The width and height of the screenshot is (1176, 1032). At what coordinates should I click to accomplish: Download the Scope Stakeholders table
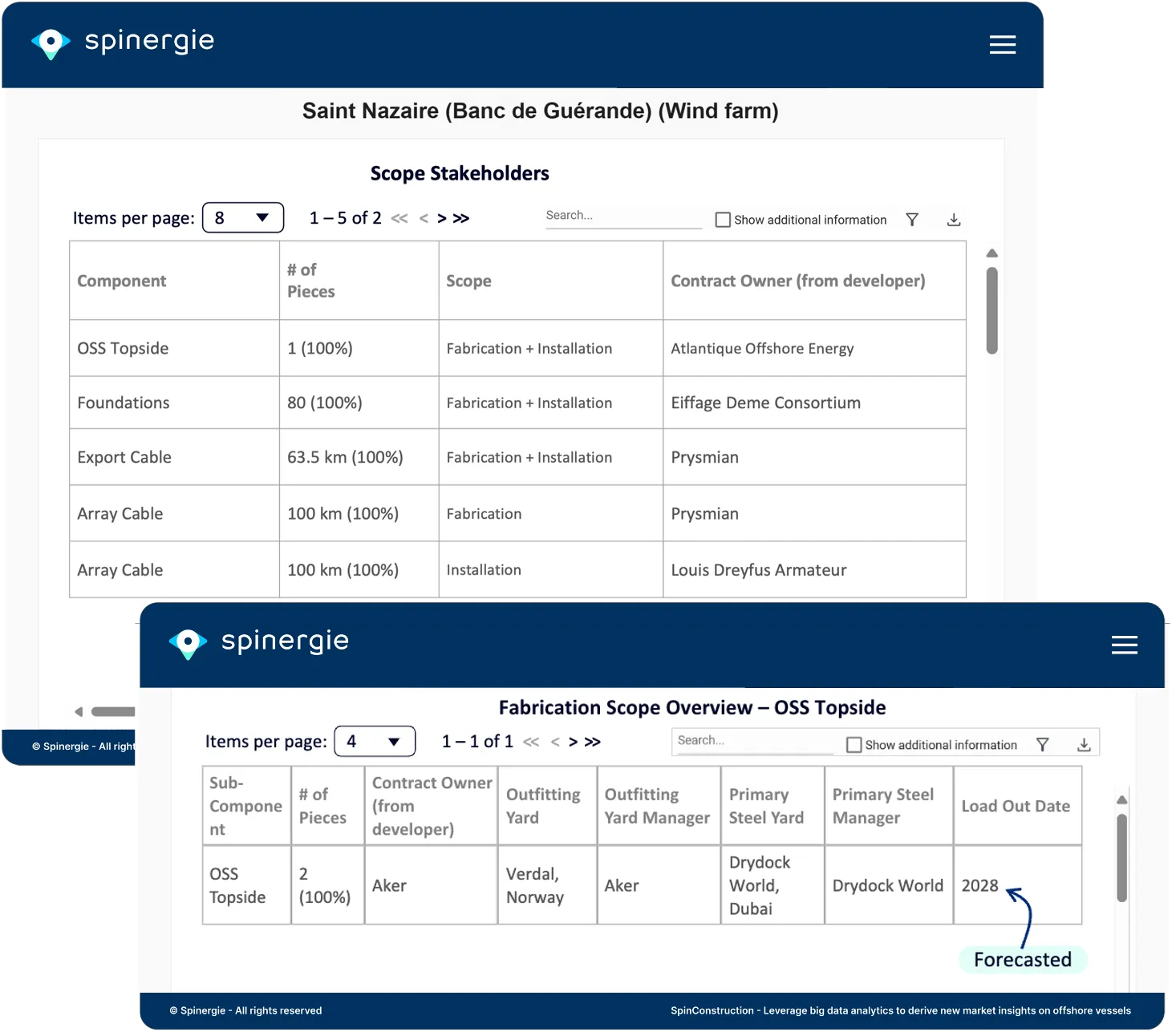click(954, 220)
